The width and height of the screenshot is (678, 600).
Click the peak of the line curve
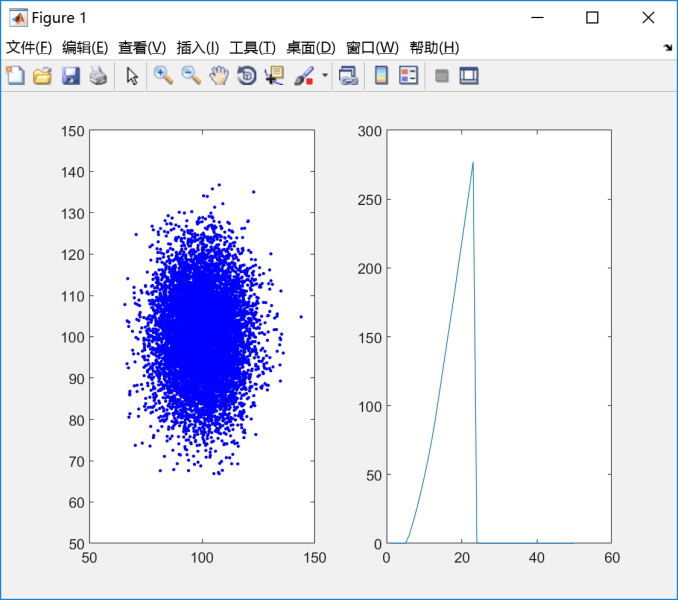pyautogui.click(x=473, y=163)
